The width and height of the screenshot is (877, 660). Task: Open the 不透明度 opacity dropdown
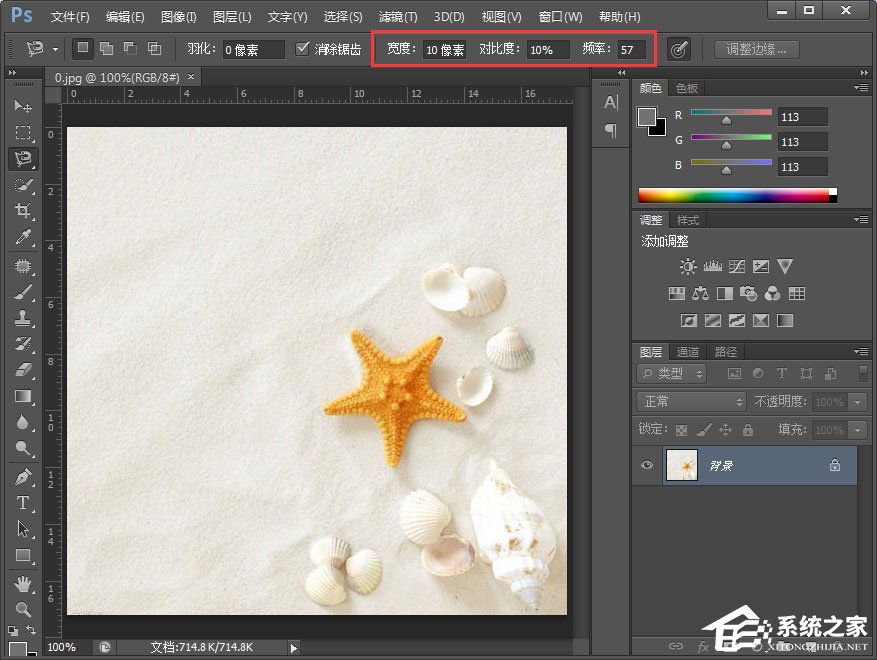click(x=855, y=401)
